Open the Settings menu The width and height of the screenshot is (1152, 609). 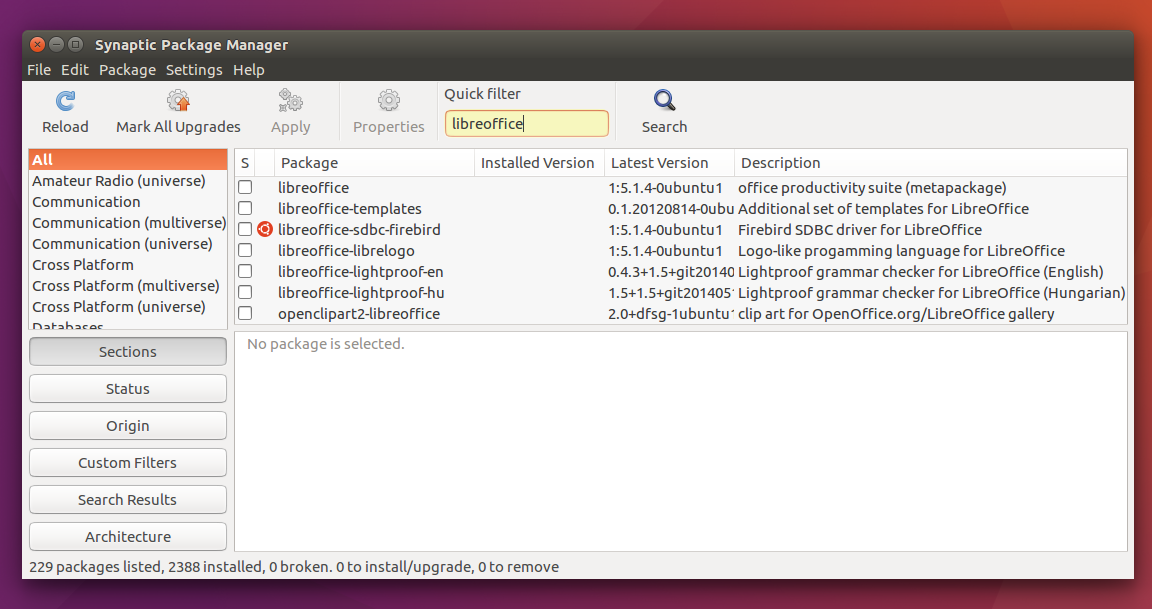[194, 70]
